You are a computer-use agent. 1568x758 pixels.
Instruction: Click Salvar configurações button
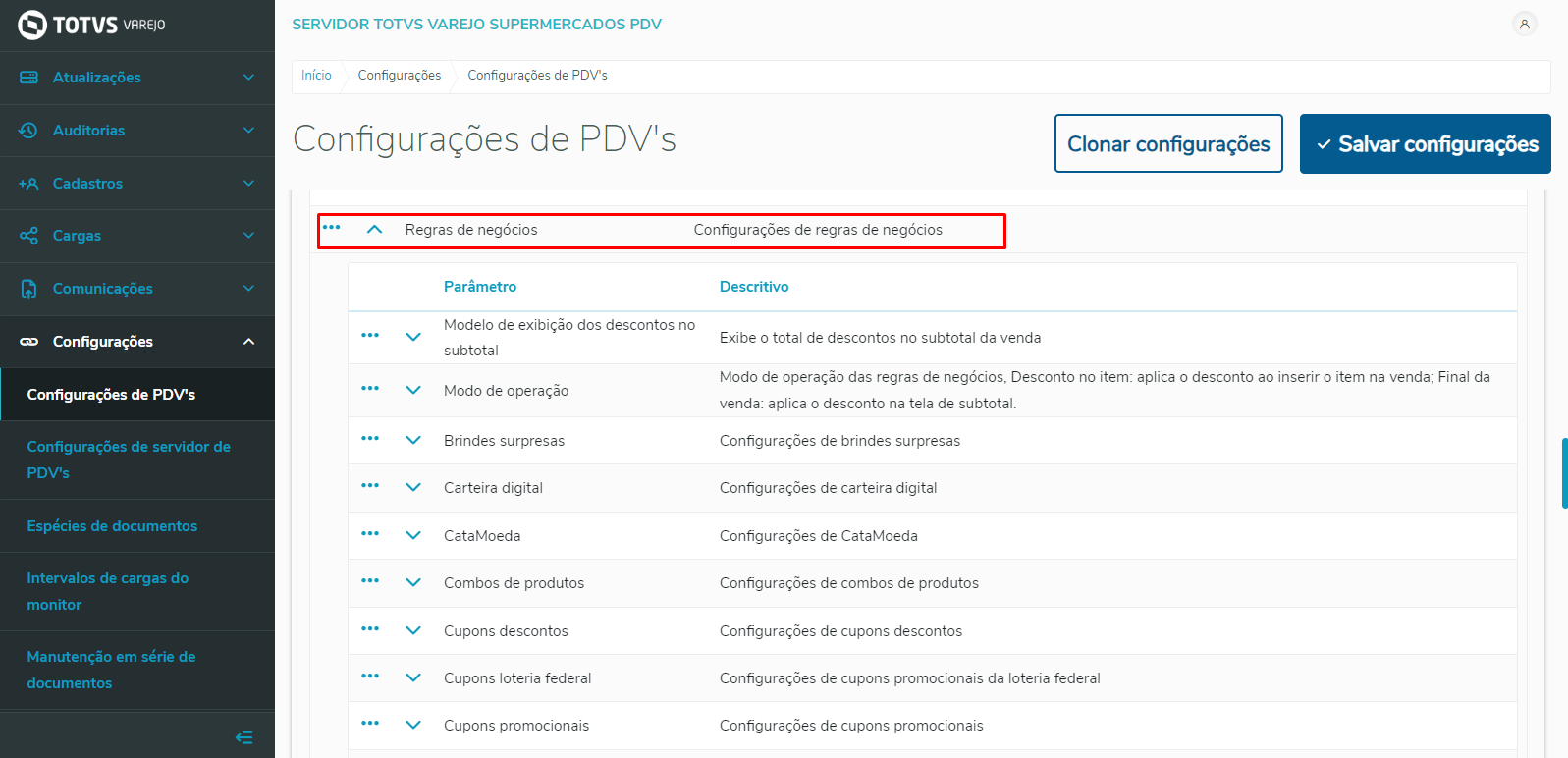(1426, 143)
